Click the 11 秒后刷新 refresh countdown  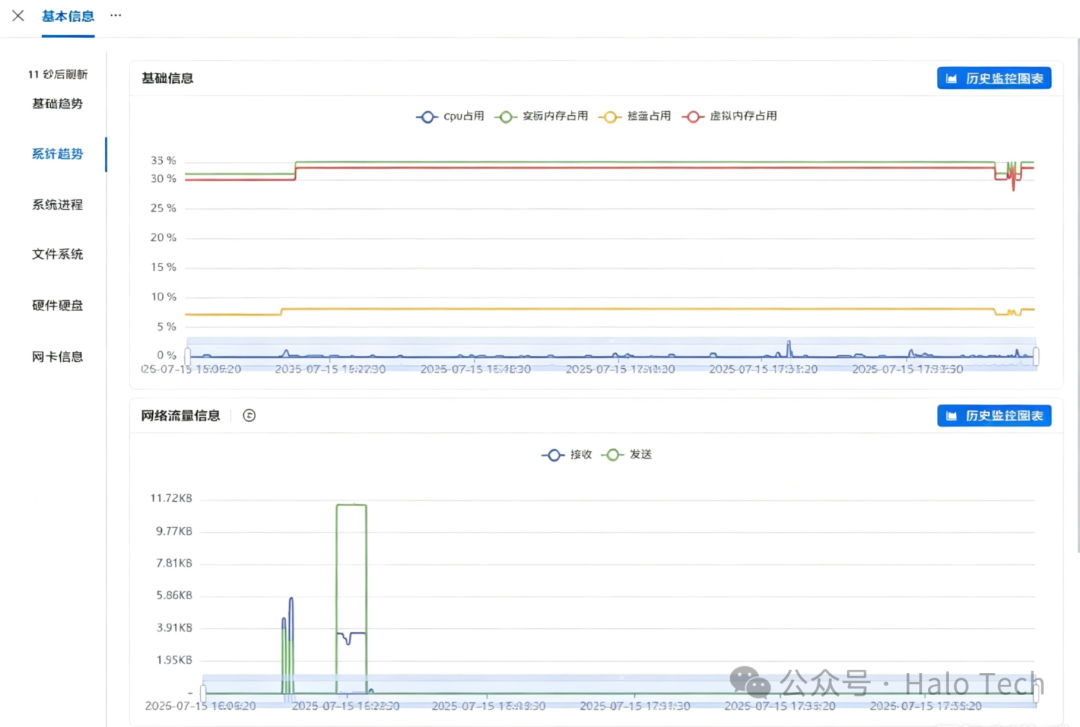(58, 74)
